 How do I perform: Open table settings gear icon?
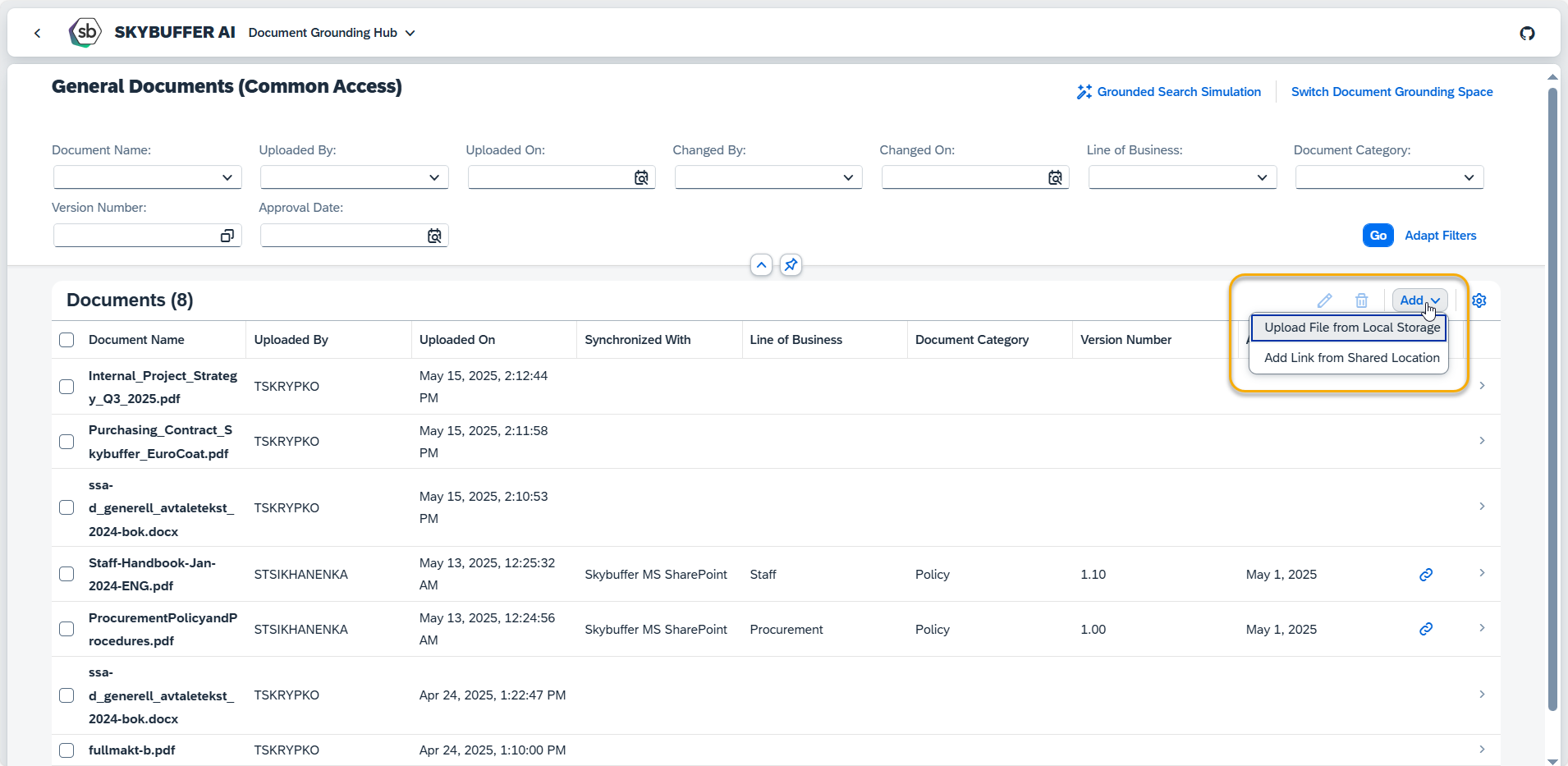pos(1479,300)
